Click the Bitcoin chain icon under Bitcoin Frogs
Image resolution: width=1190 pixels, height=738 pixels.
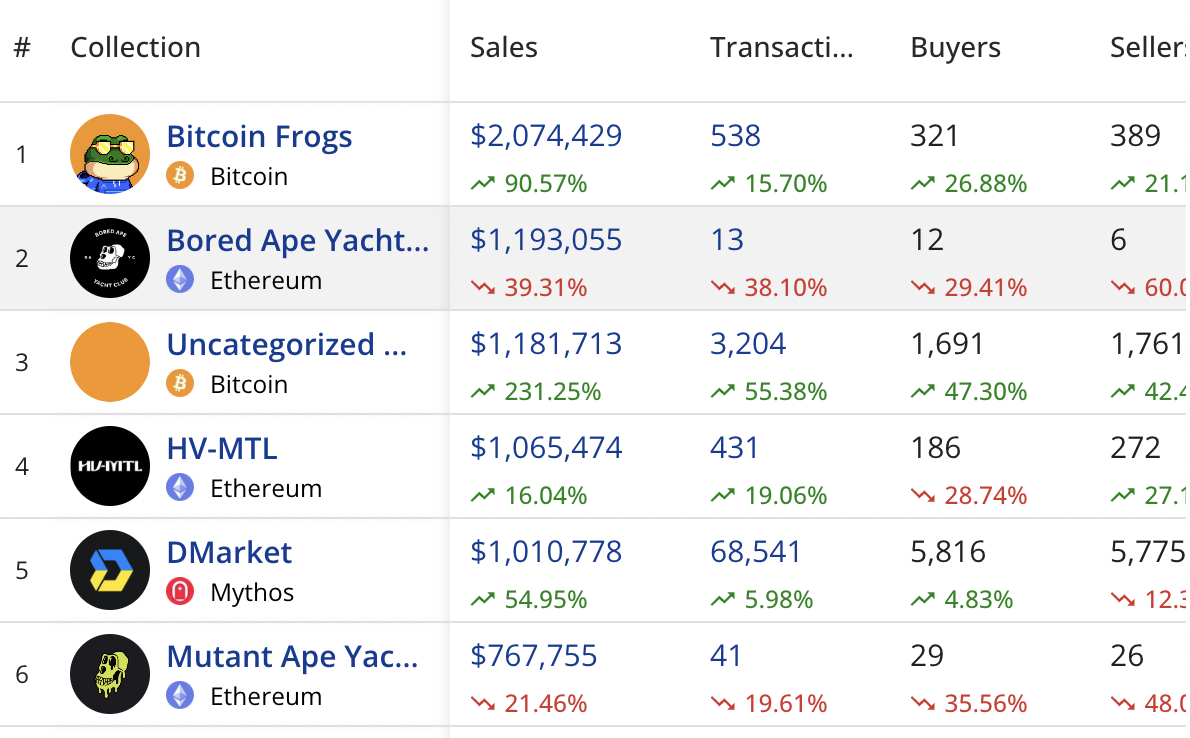point(180,176)
